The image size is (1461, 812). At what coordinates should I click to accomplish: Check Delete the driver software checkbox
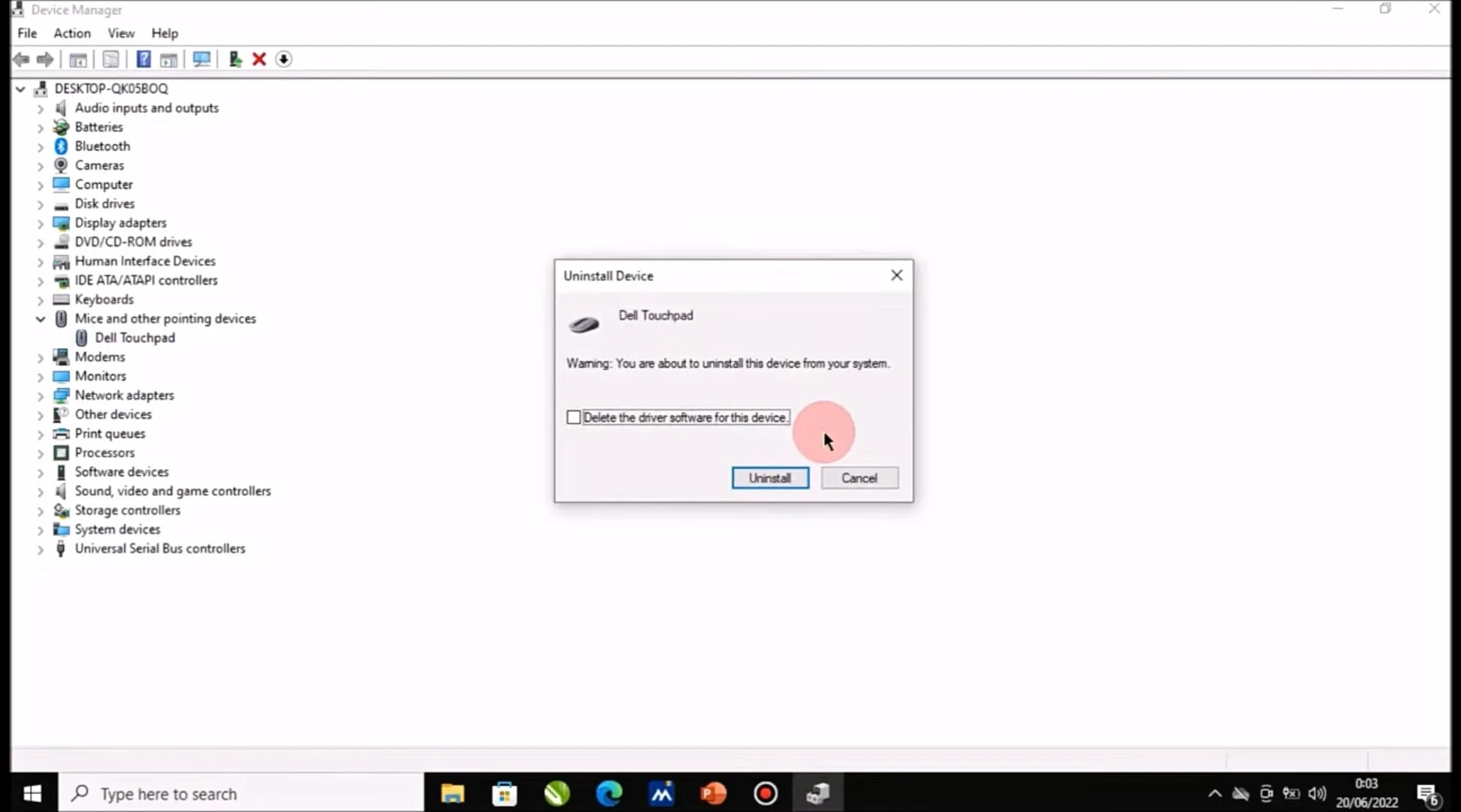click(574, 417)
